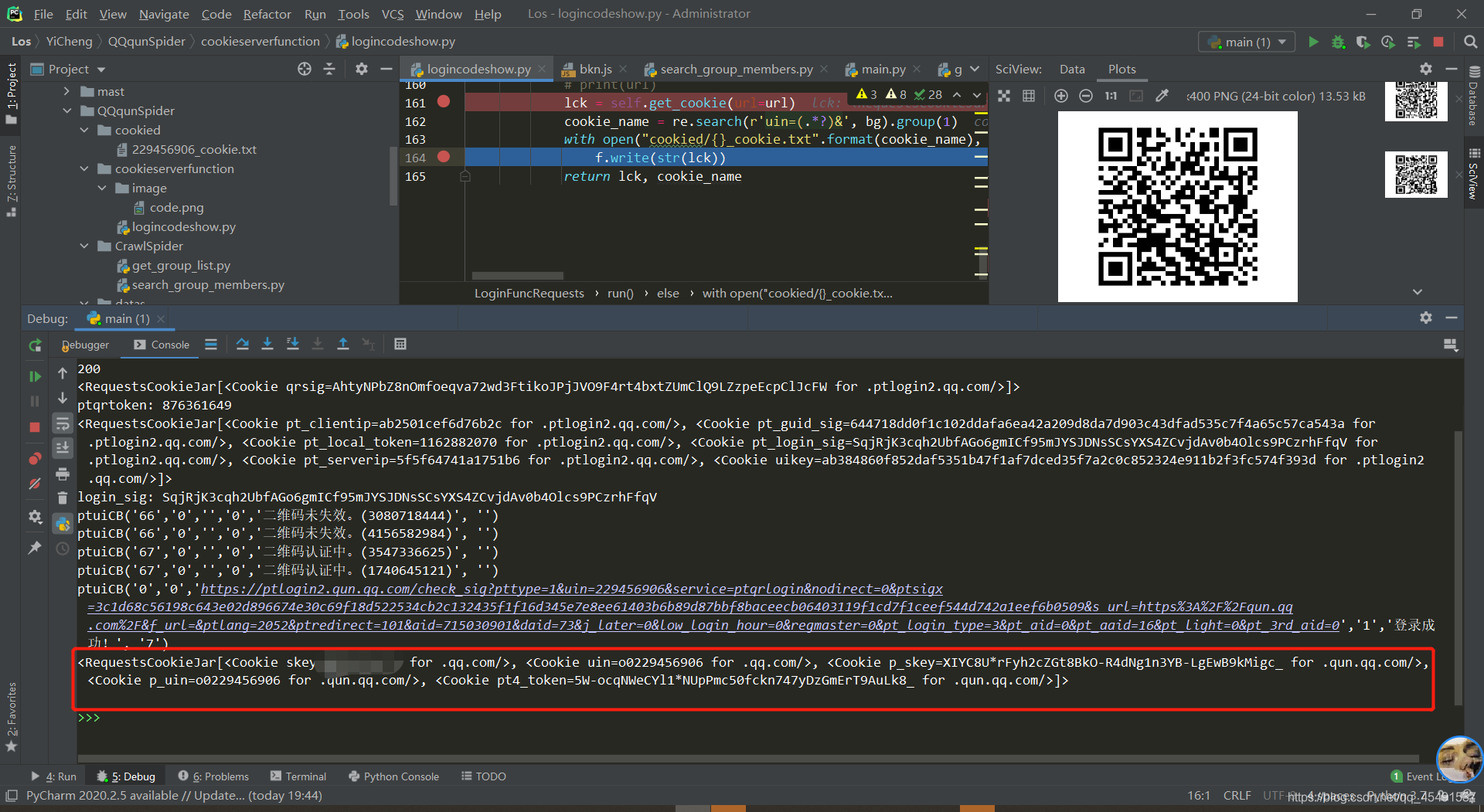
Task: Zoom in on the SciView plot image
Action: point(1061,96)
